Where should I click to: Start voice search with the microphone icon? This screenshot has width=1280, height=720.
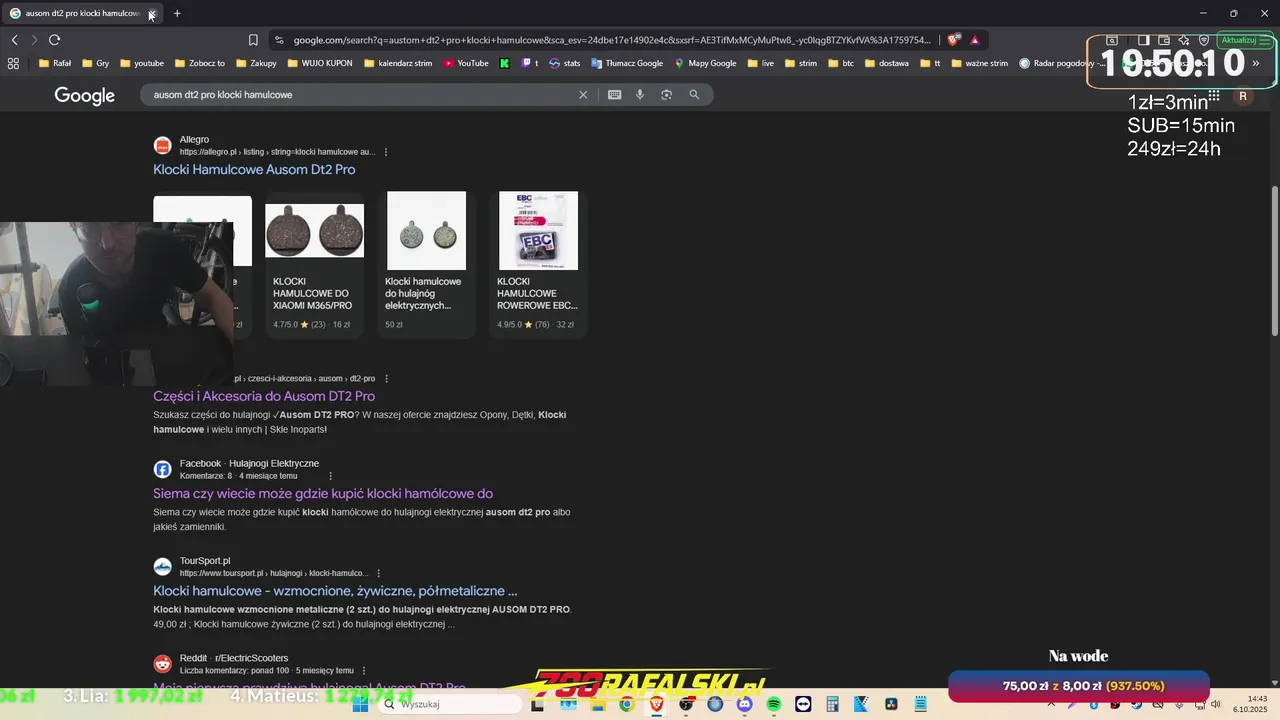click(x=640, y=94)
